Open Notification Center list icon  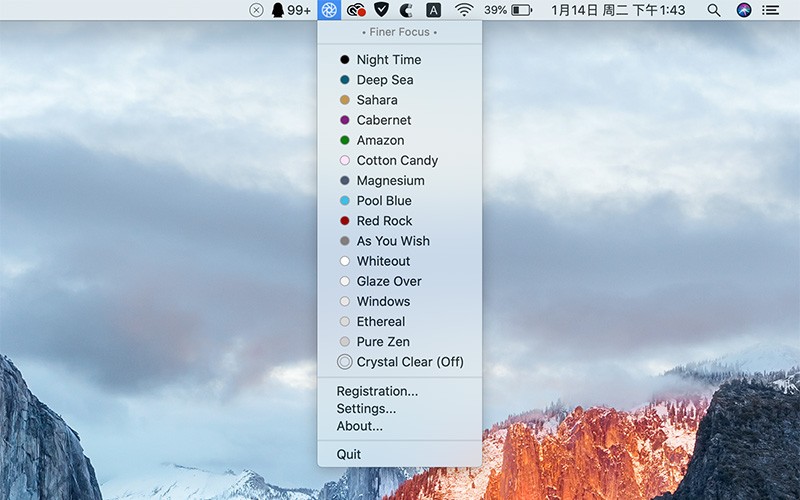point(770,10)
